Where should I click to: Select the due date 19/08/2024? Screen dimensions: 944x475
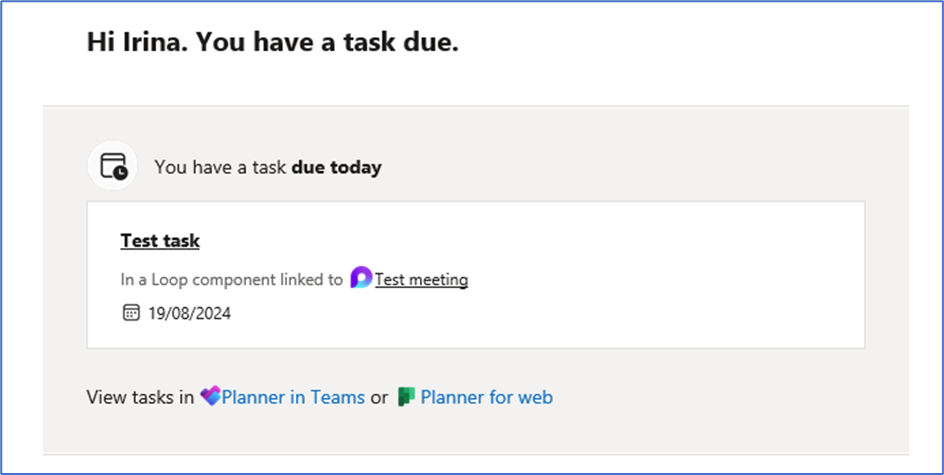pos(190,313)
